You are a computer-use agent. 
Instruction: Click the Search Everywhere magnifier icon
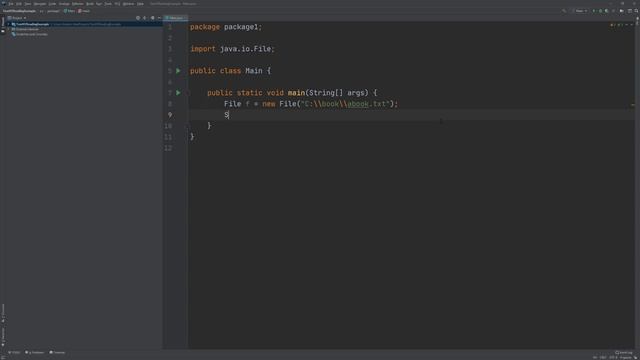tap(636, 11)
